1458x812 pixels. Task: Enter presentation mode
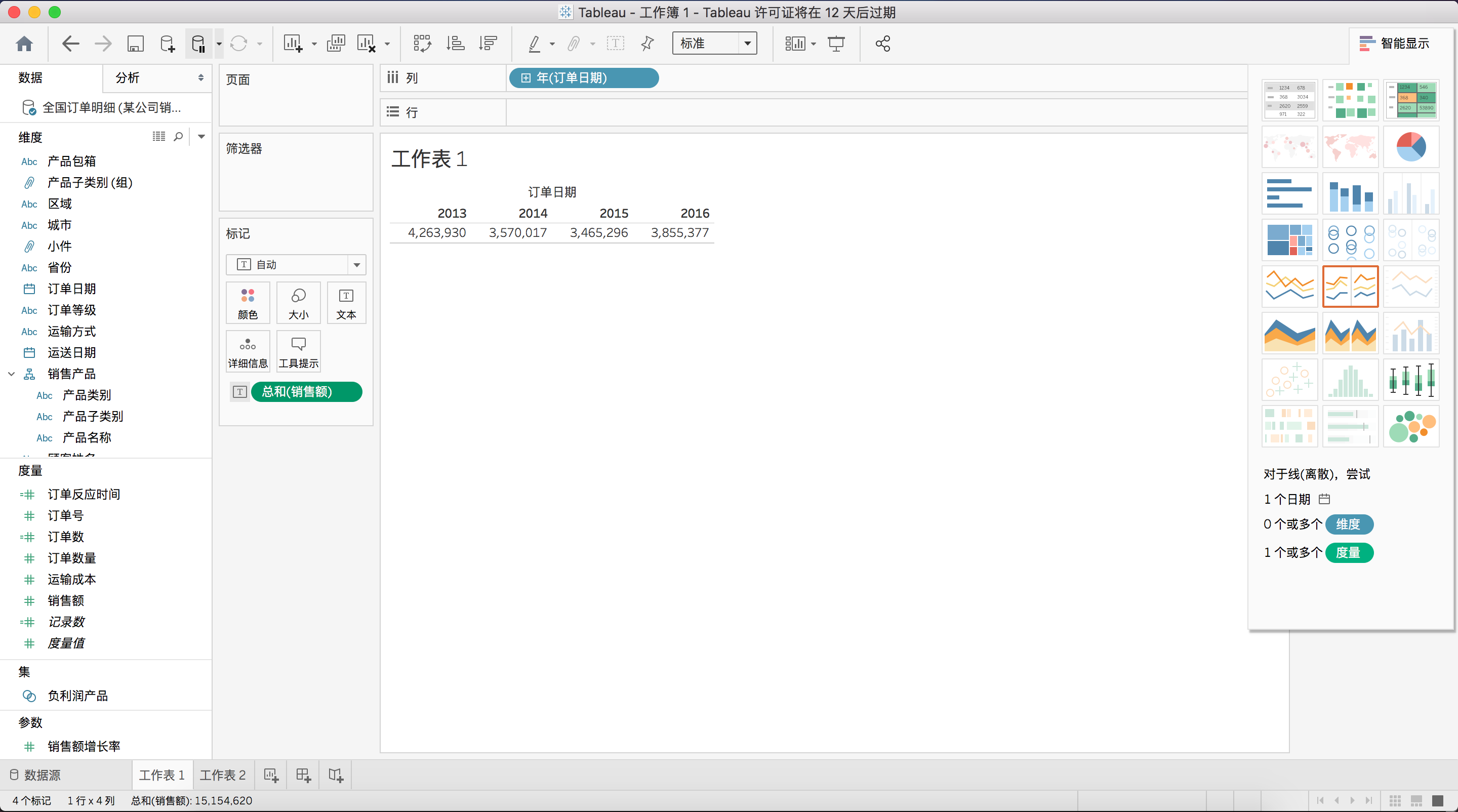[x=836, y=44]
